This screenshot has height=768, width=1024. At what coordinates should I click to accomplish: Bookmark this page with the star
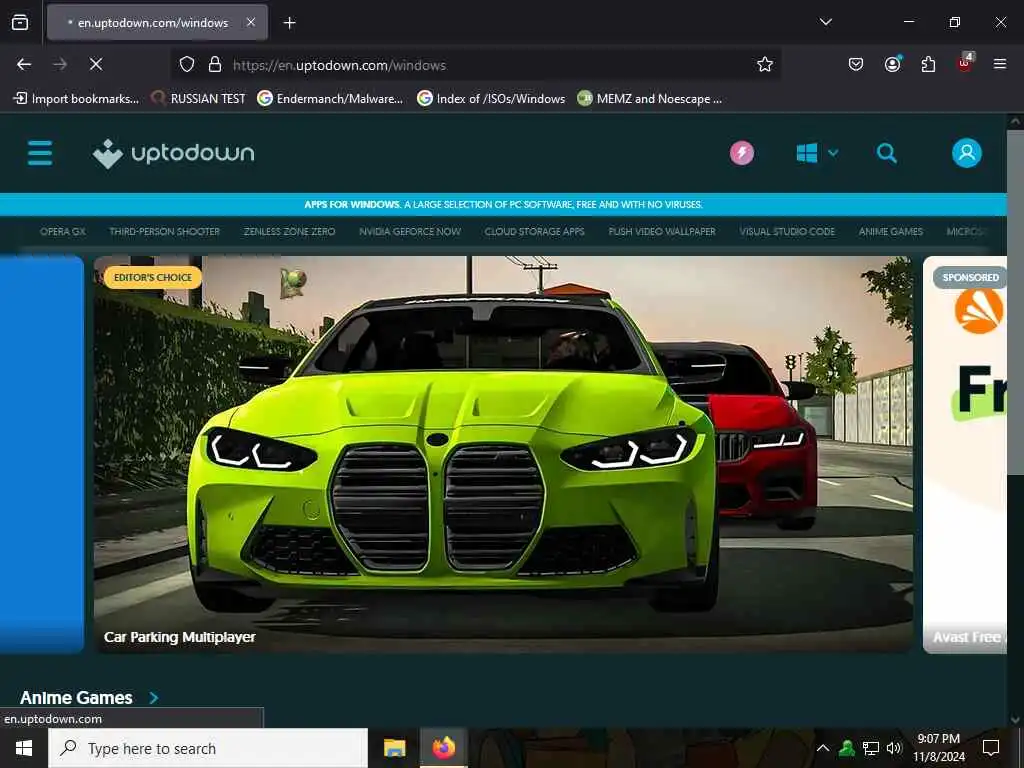(x=765, y=64)
